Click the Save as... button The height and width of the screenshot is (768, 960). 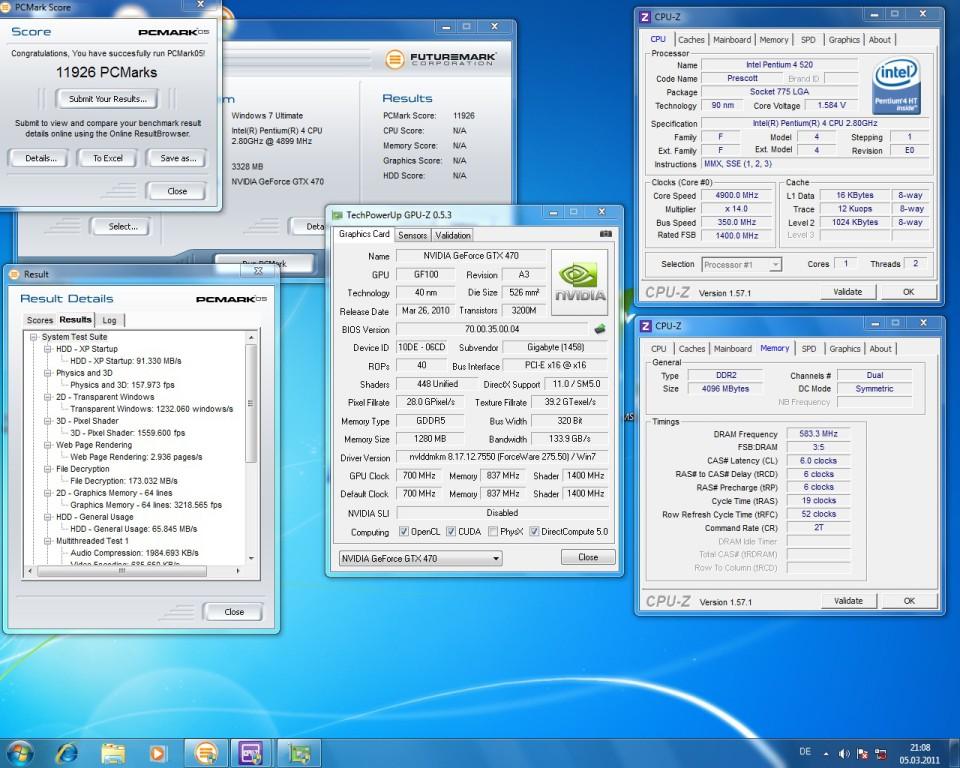click(178, 158)
